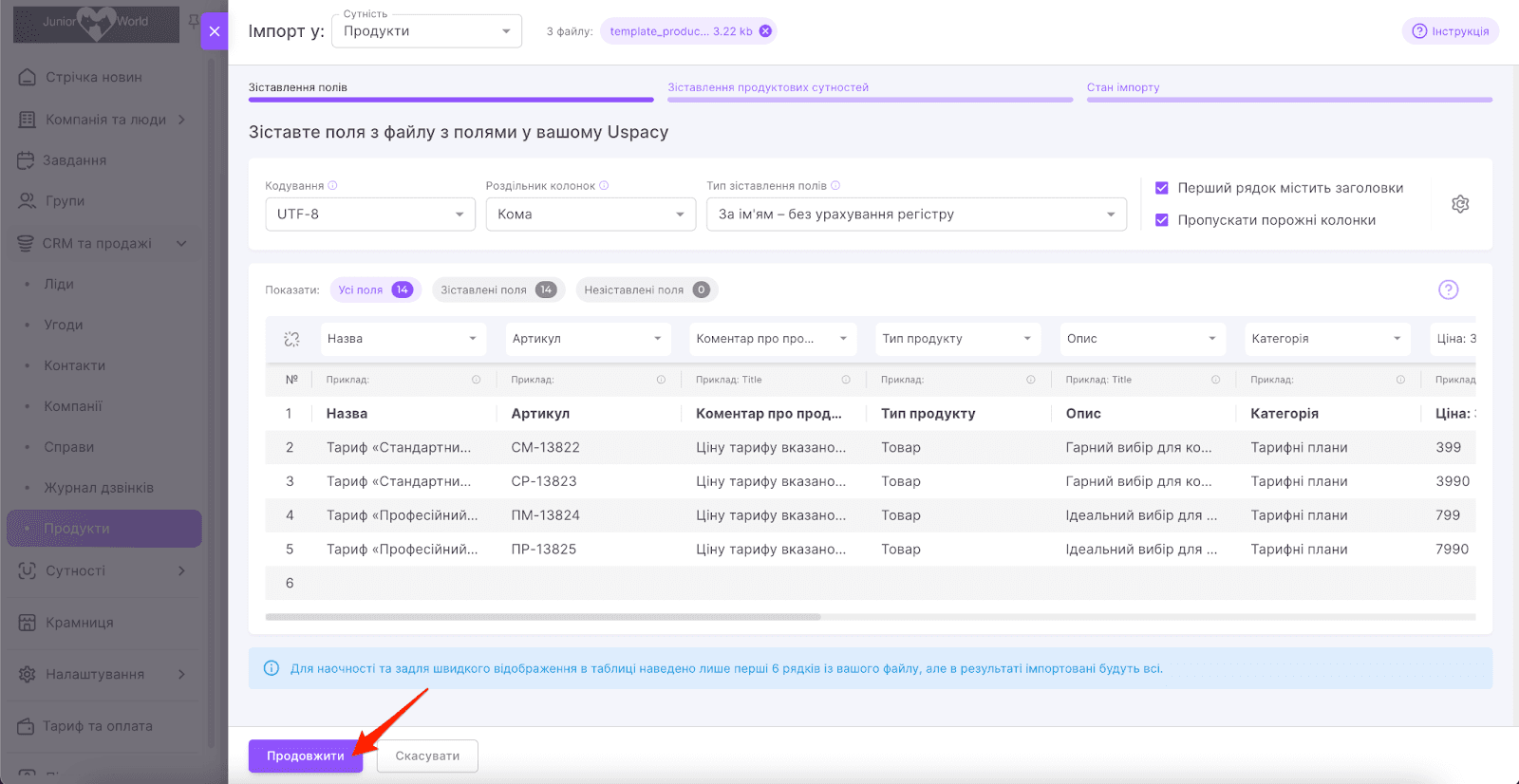Image resolution: width=1519 pixels, height=784 pixels.
Task: Click the Скасувати button
Action: (x=427, y=756)
